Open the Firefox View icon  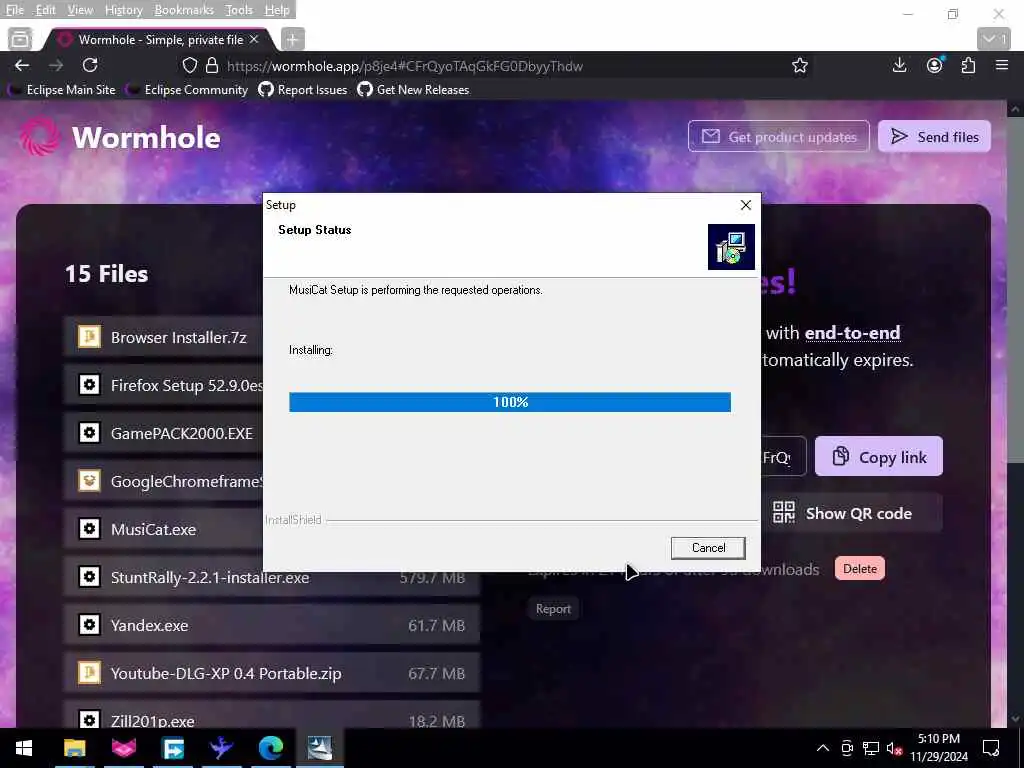20,39
